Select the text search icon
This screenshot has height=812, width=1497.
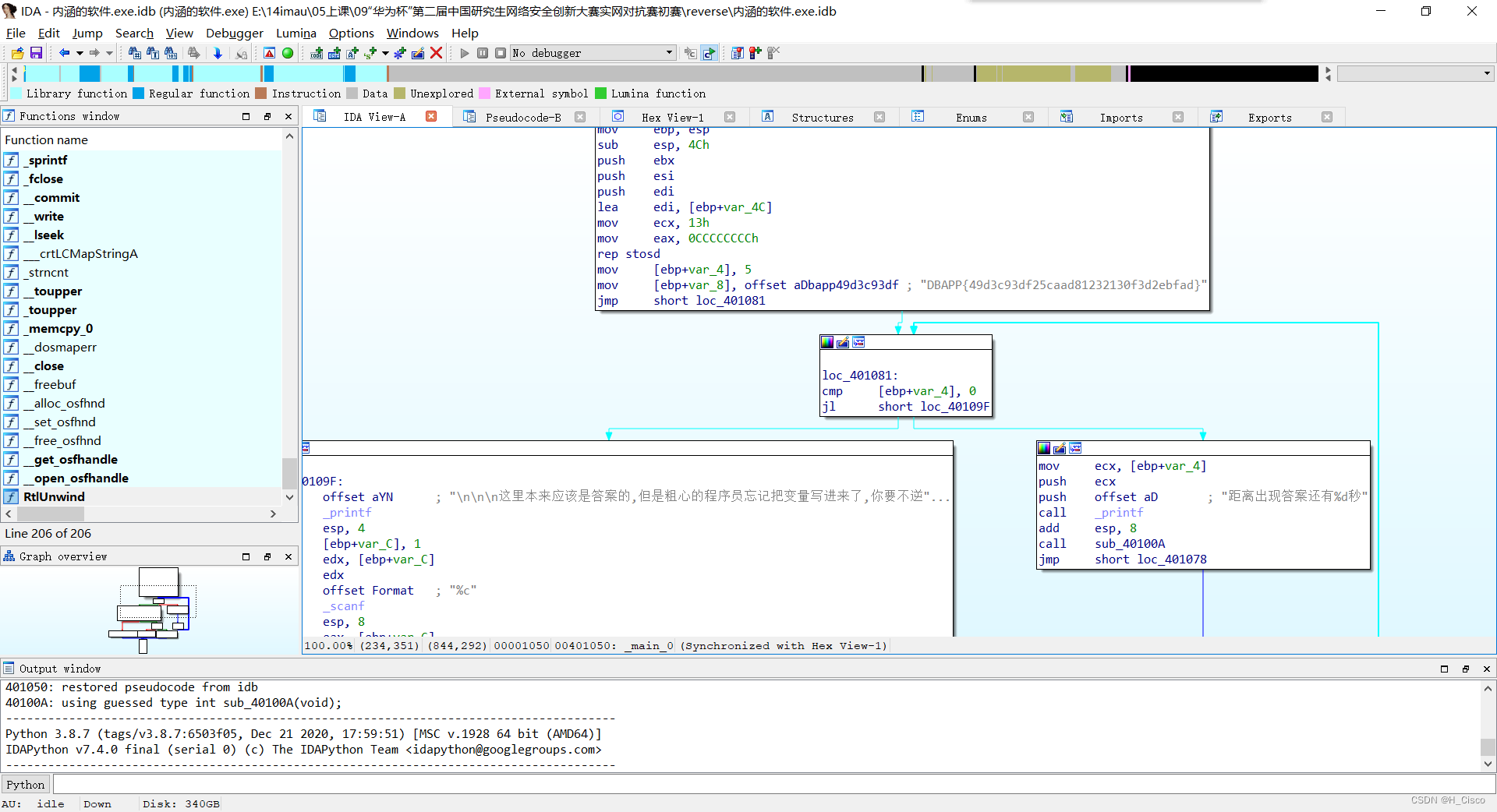coord(151,53)
